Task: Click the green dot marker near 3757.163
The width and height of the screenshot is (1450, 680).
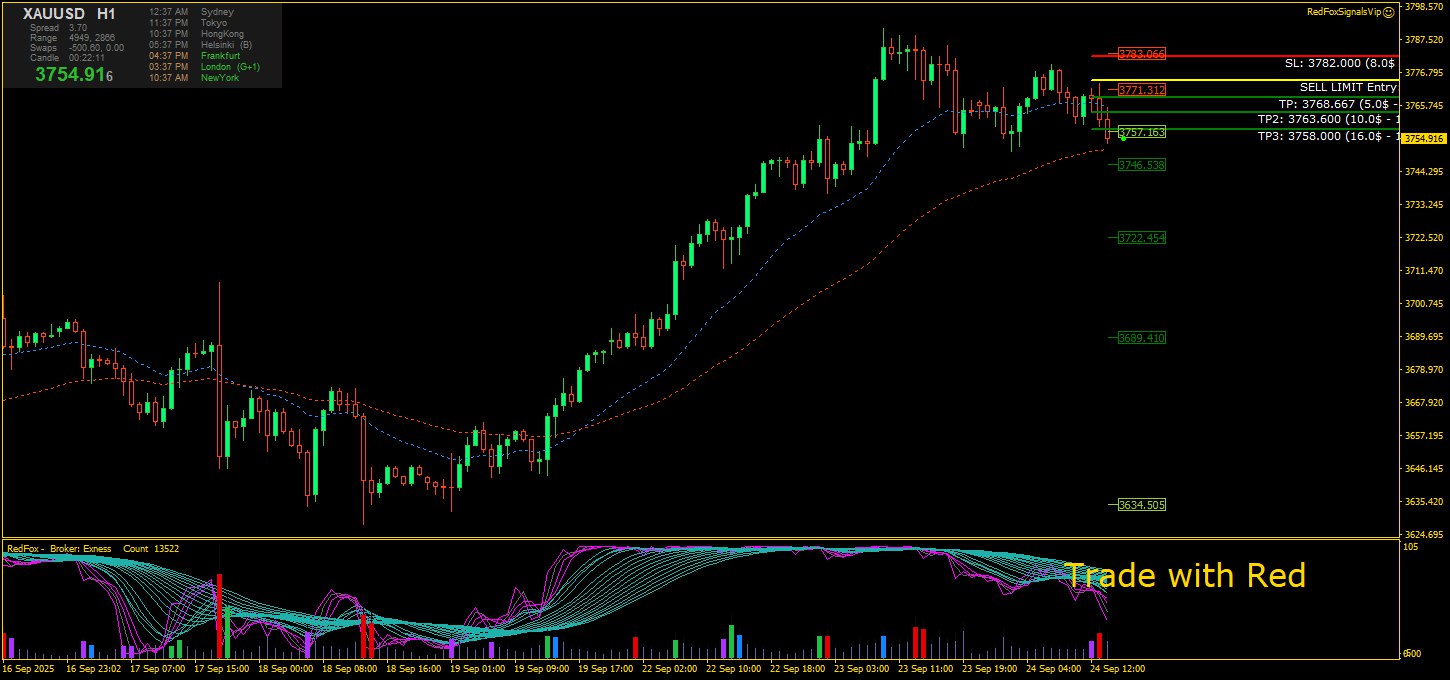Action: (x=1124, y=138)
